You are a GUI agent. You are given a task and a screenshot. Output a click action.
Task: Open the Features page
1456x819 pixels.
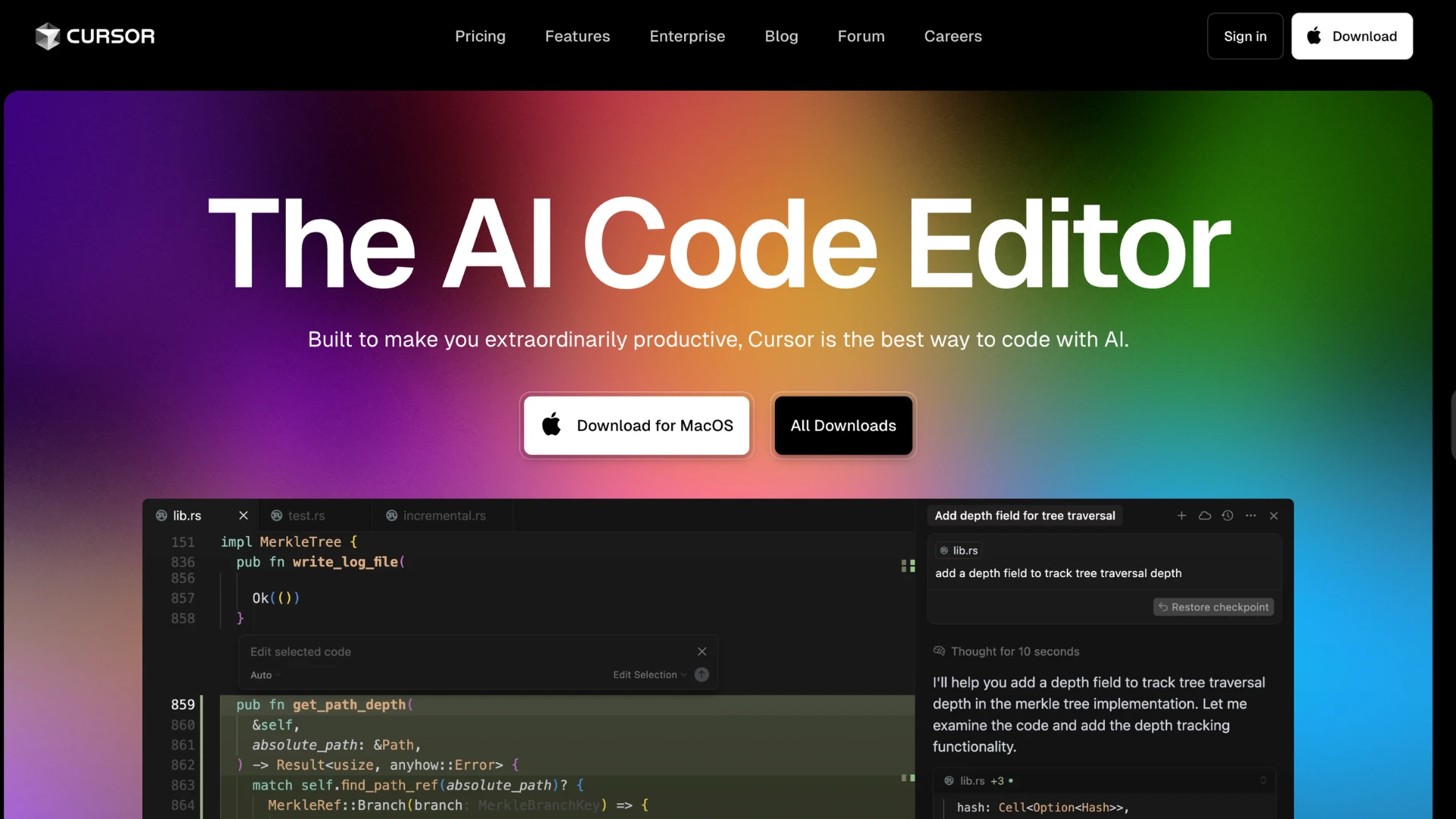577,36
